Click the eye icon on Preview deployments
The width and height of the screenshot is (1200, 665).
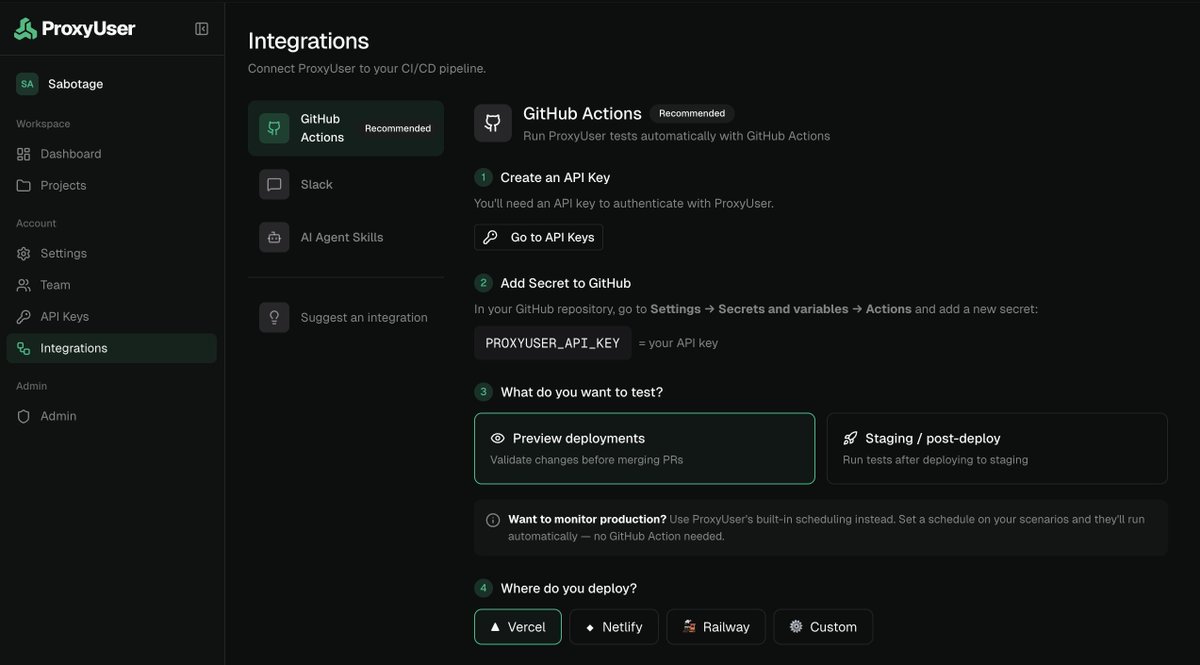[497, 438]
